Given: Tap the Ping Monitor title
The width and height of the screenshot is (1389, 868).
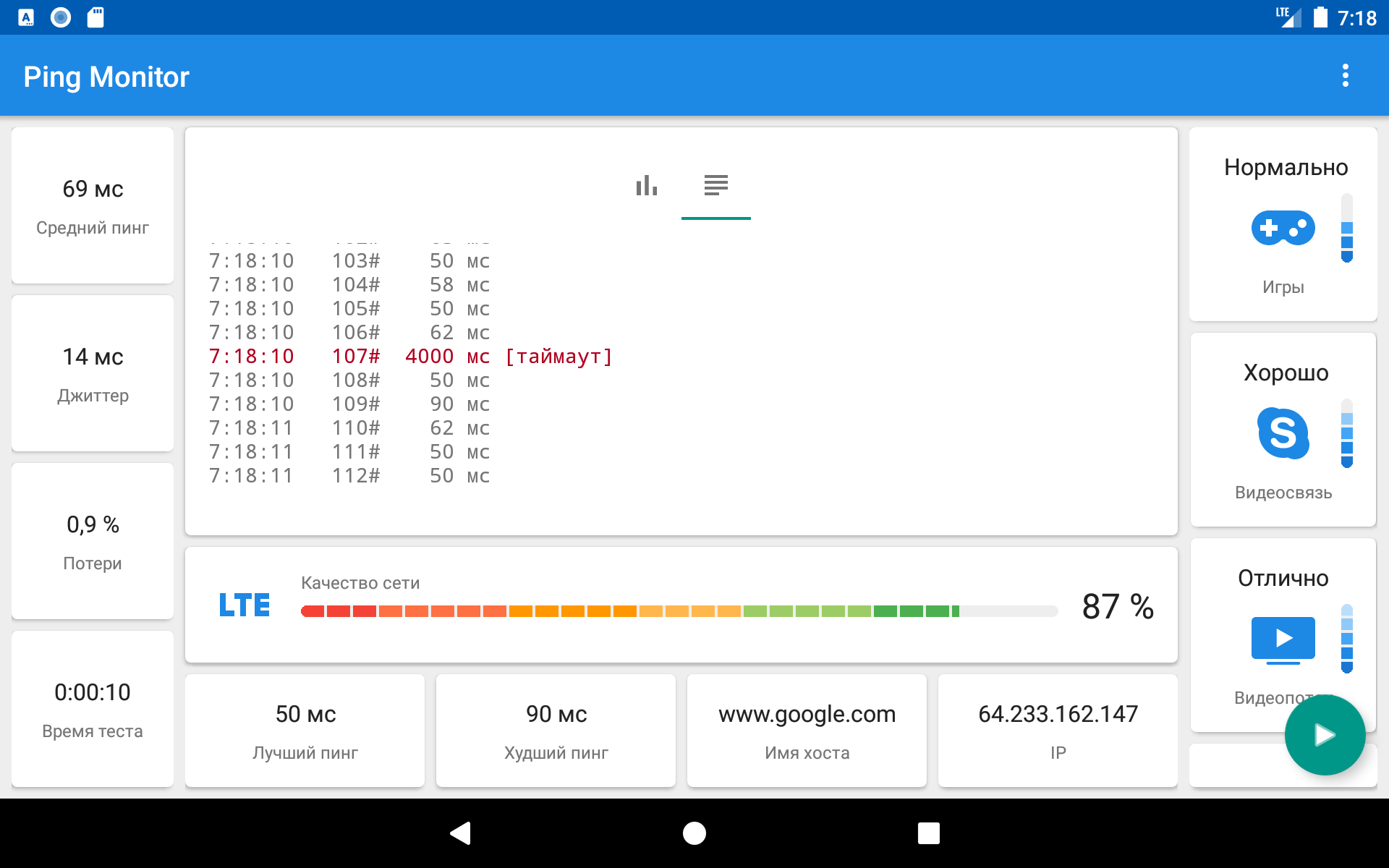Looking at the screenshot, I should tap(106, 77).
